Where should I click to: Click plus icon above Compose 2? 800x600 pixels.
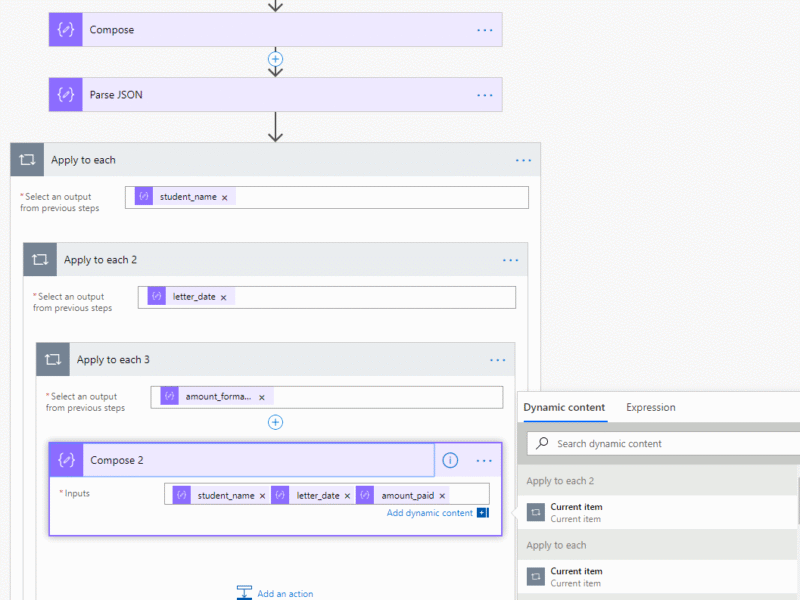tap(276, 422)
